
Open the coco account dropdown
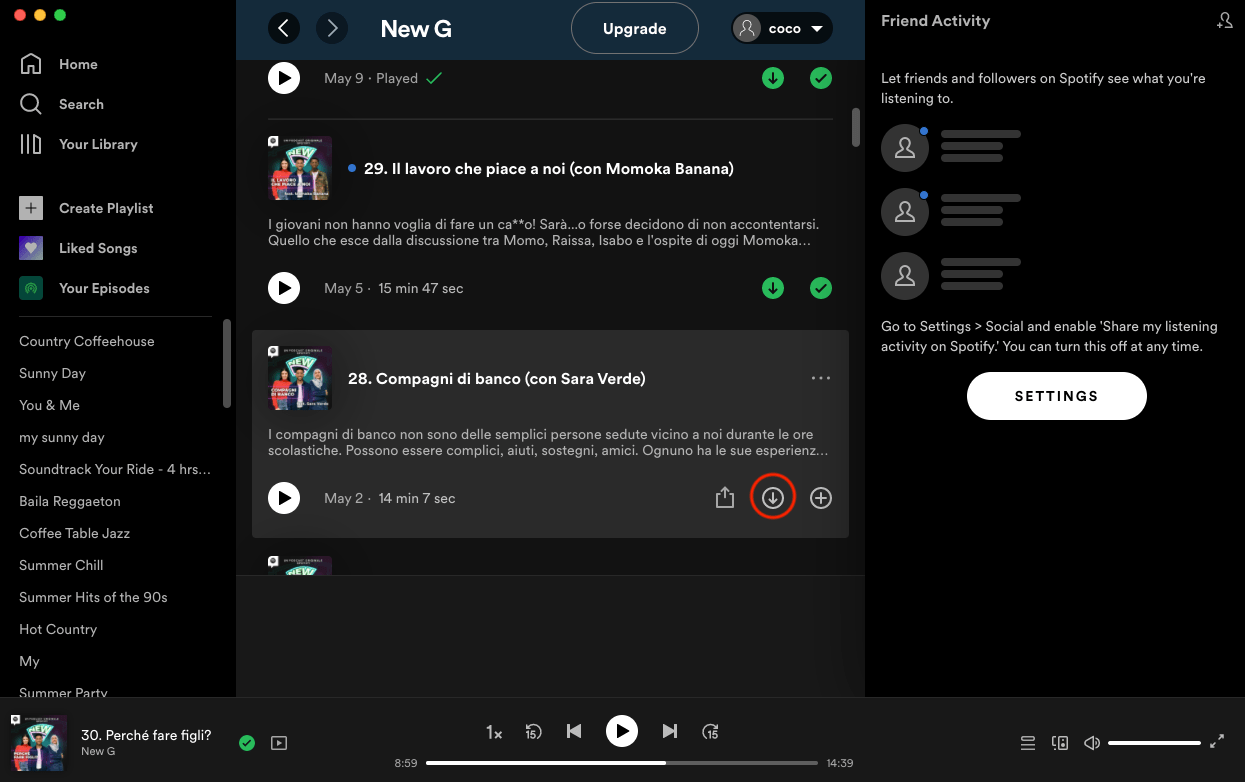pos(783,29)
